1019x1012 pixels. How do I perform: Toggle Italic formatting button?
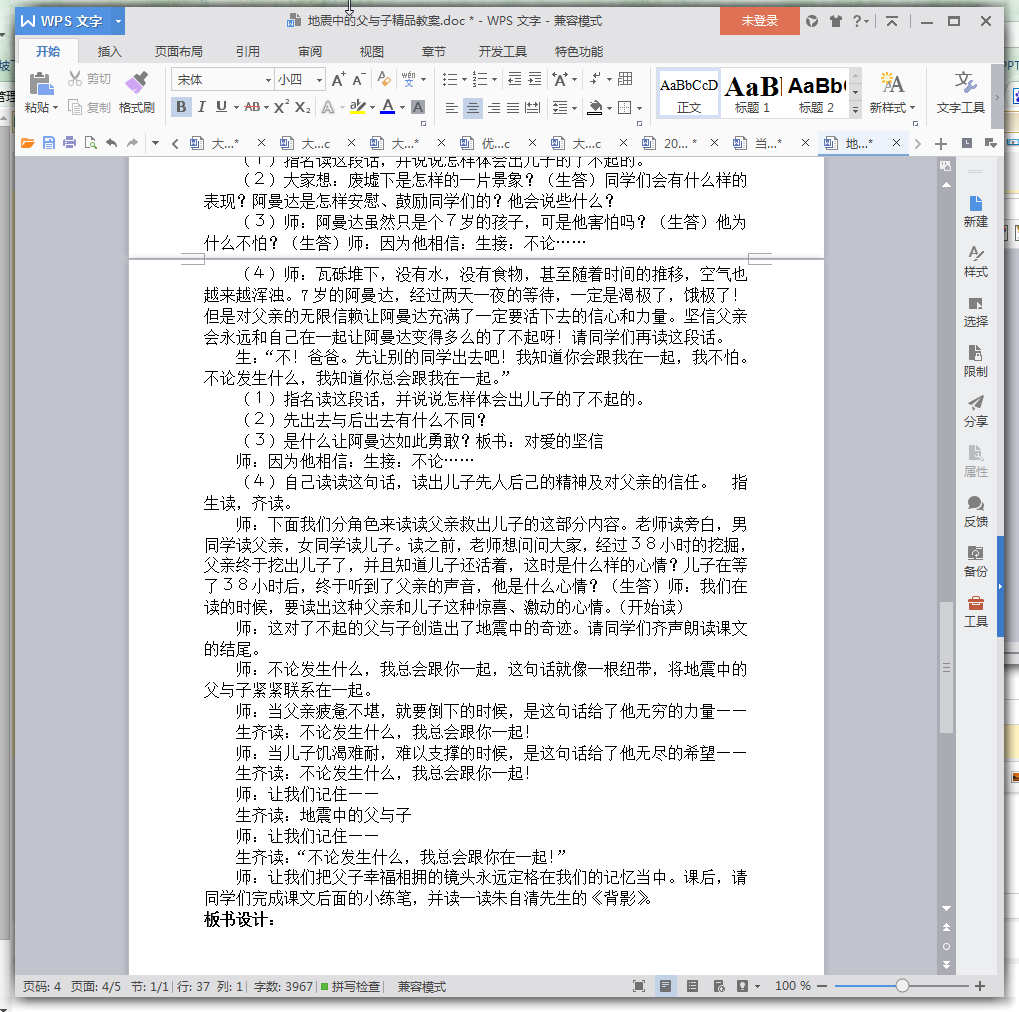pyautogui.click(x=201, y=107)
